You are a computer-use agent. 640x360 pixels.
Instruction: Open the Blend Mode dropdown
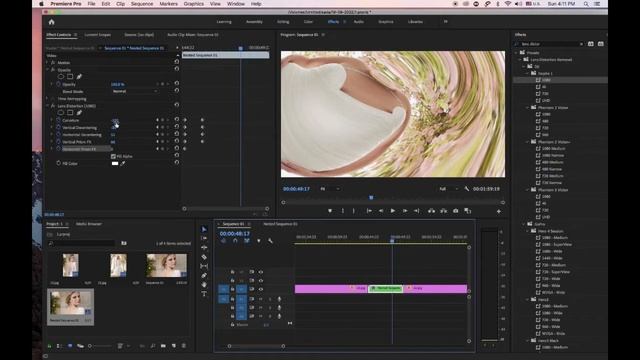[x=134, y=91]
